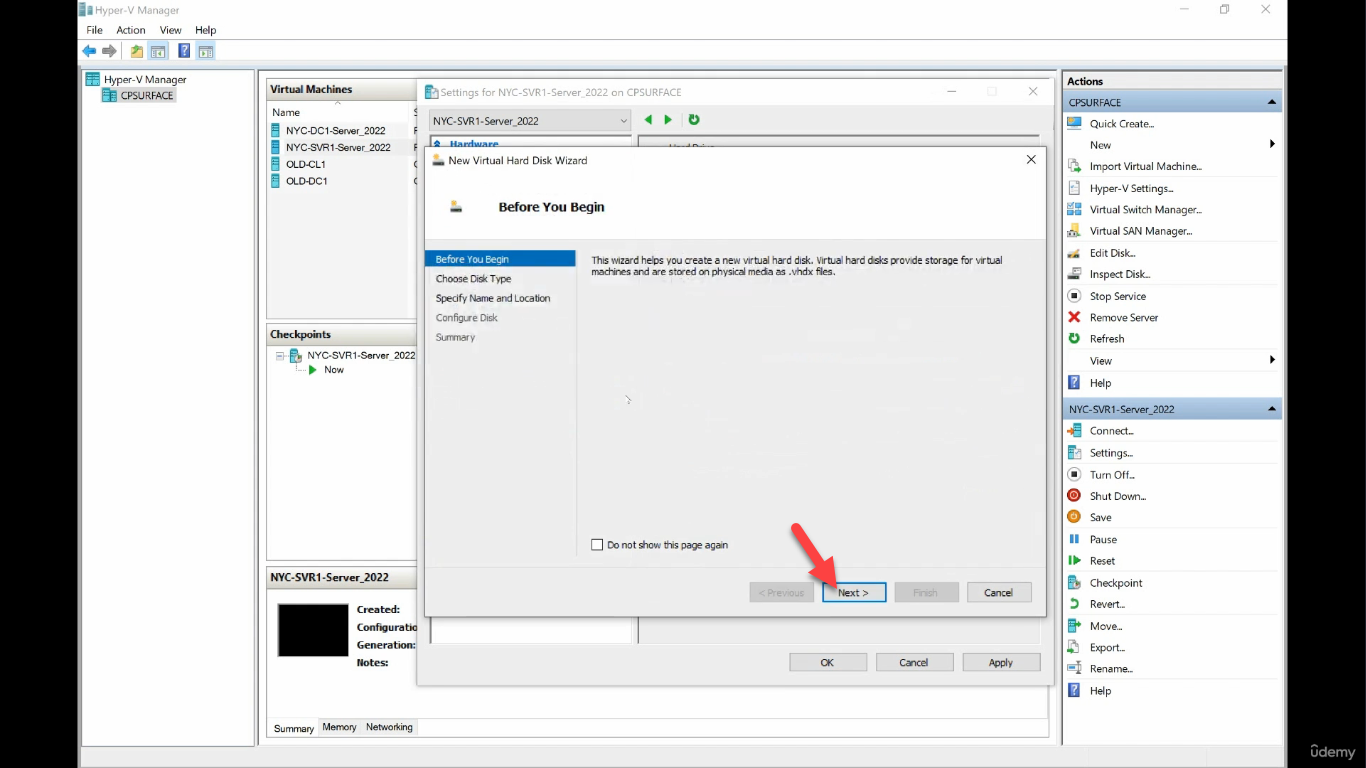Click the Import Virtual Machine icon

(x=1074, y=166)
